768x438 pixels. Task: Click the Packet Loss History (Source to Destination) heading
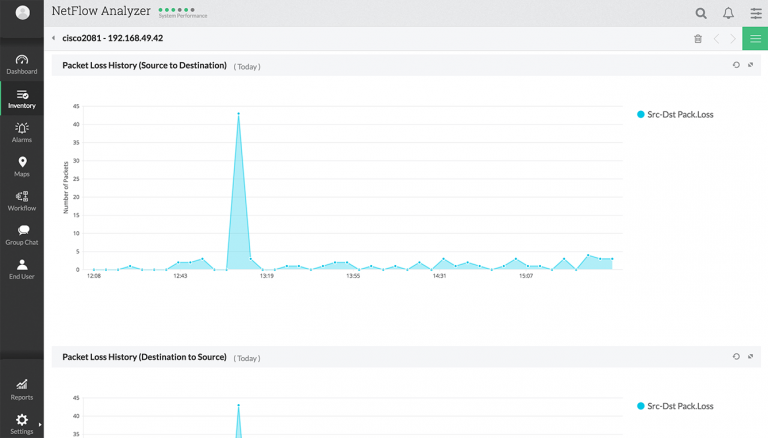[x=144, y=65]
